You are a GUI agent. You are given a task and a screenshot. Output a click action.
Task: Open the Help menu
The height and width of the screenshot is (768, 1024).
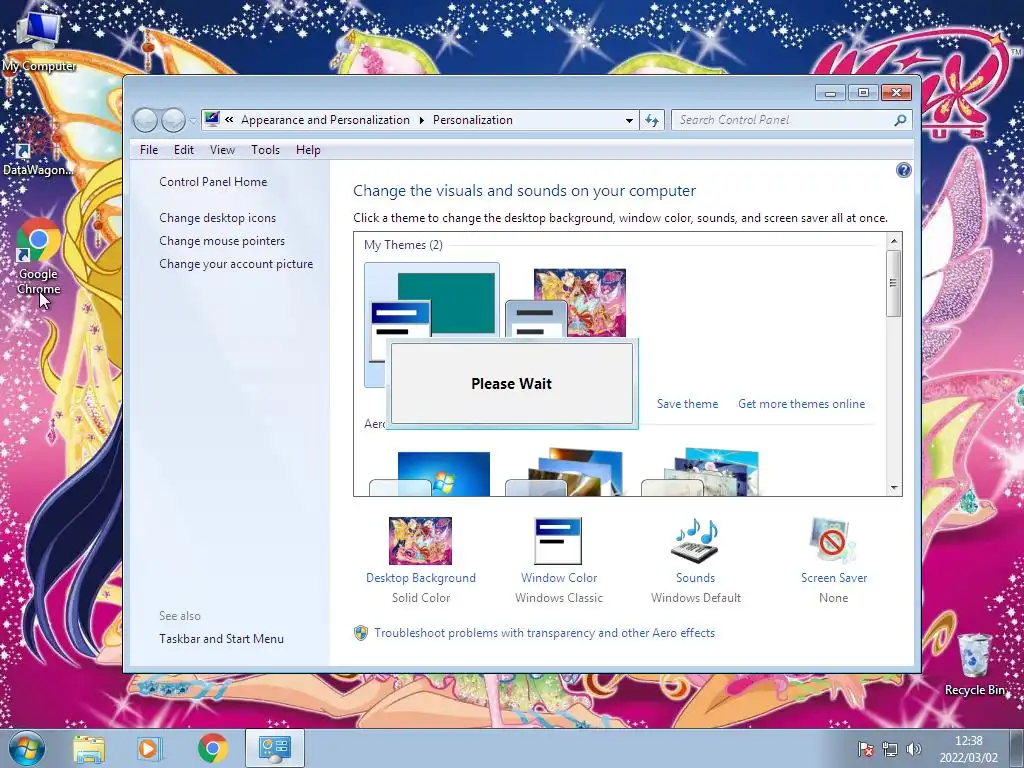[308, 150]
